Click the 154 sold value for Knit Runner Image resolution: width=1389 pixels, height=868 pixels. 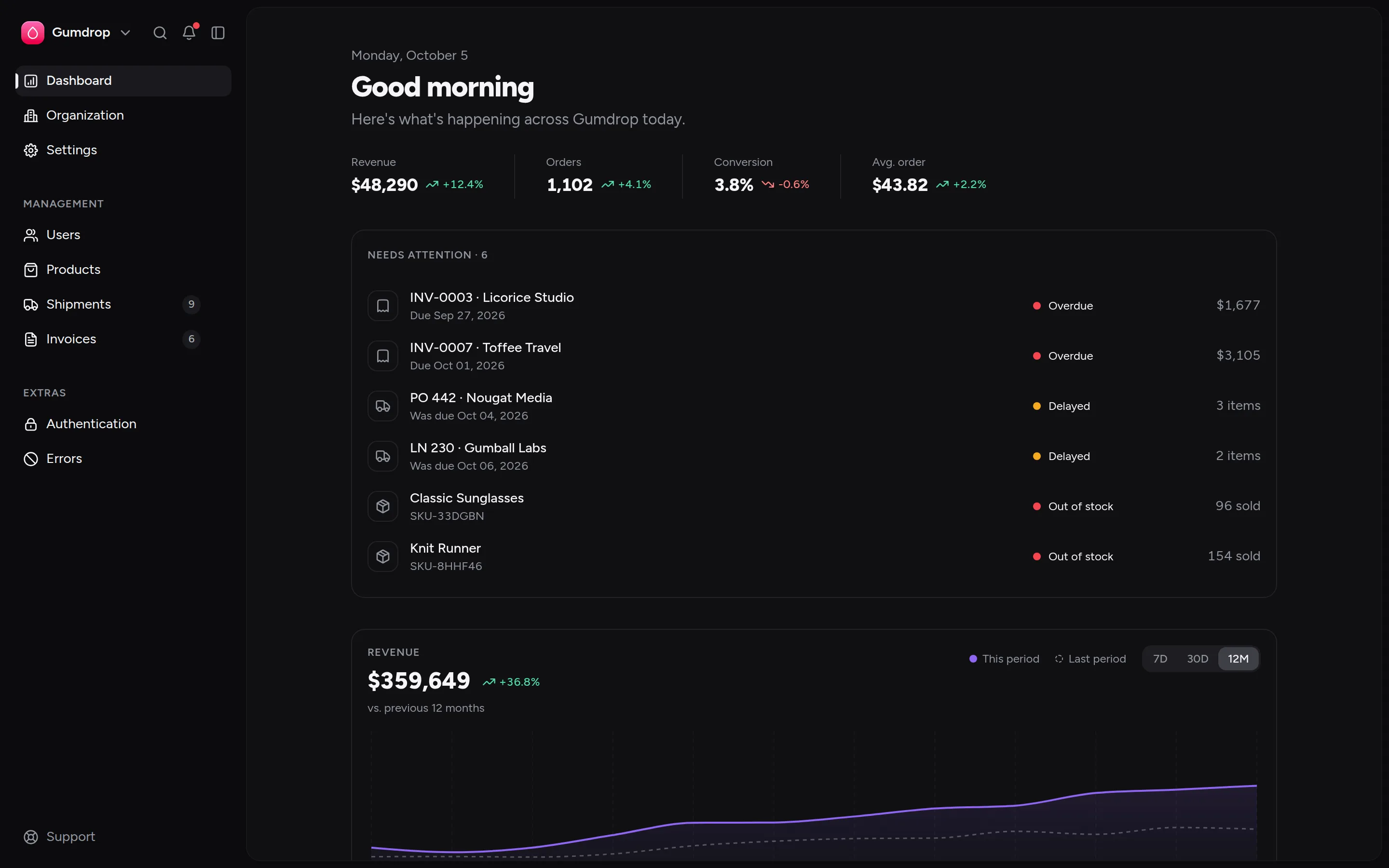[x=1234, y=556]
